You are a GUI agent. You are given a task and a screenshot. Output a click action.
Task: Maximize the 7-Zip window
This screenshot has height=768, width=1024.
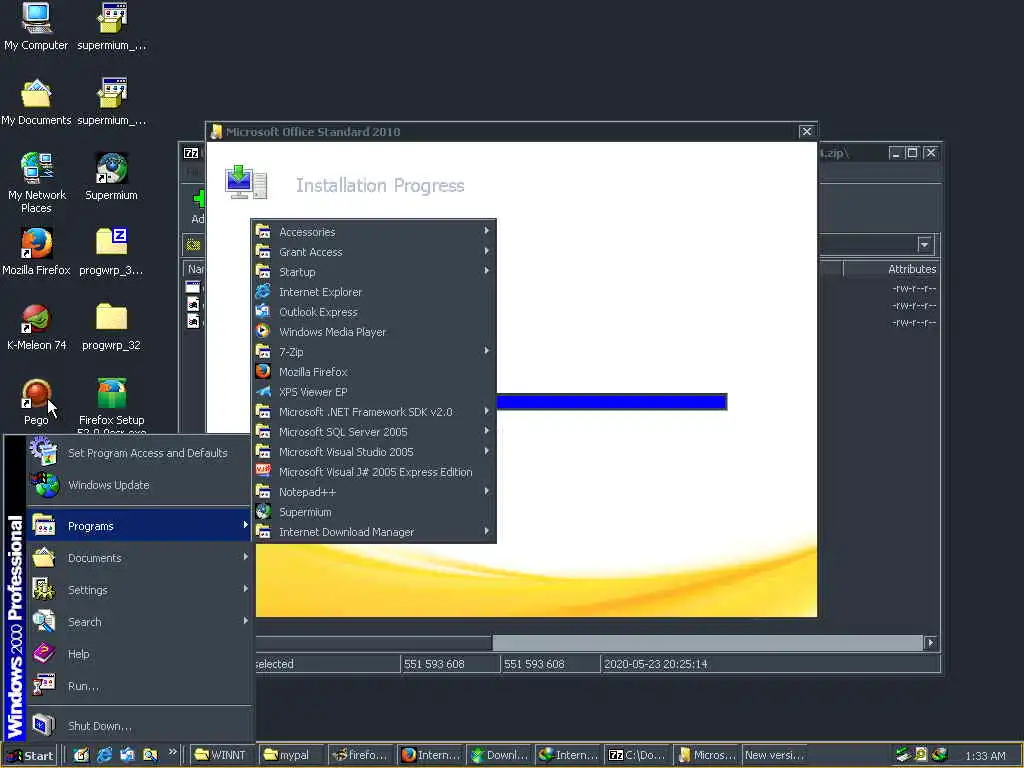[912, 153]
